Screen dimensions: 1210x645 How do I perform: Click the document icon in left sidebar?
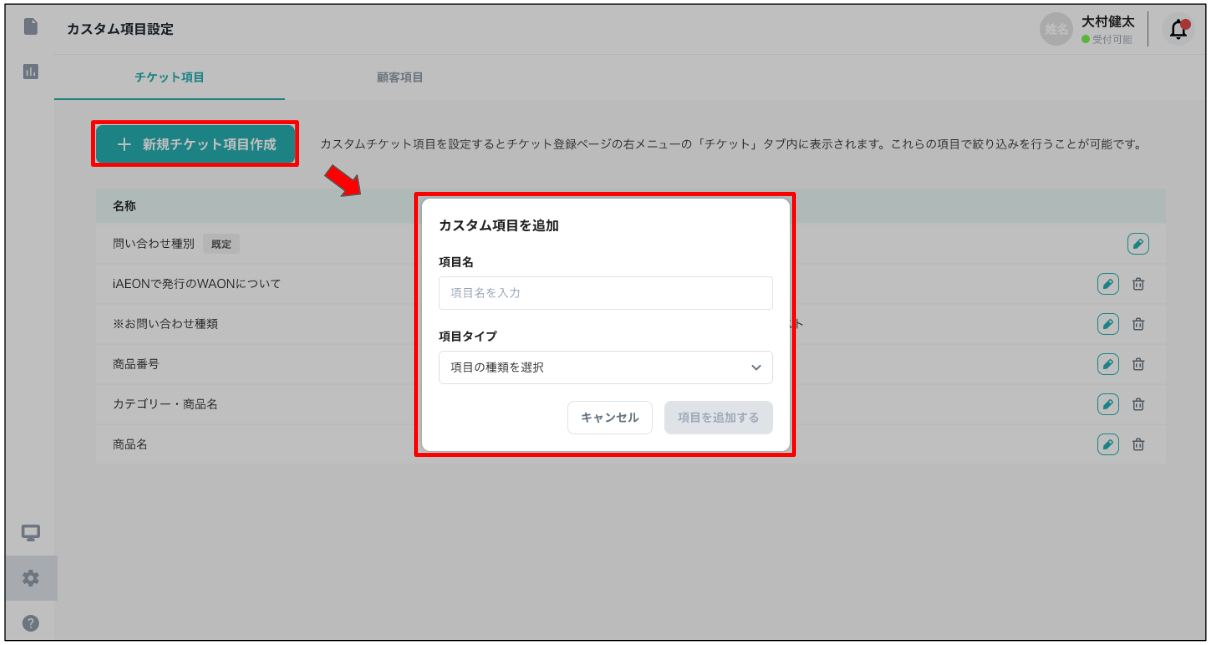click(x=31, y=27)
